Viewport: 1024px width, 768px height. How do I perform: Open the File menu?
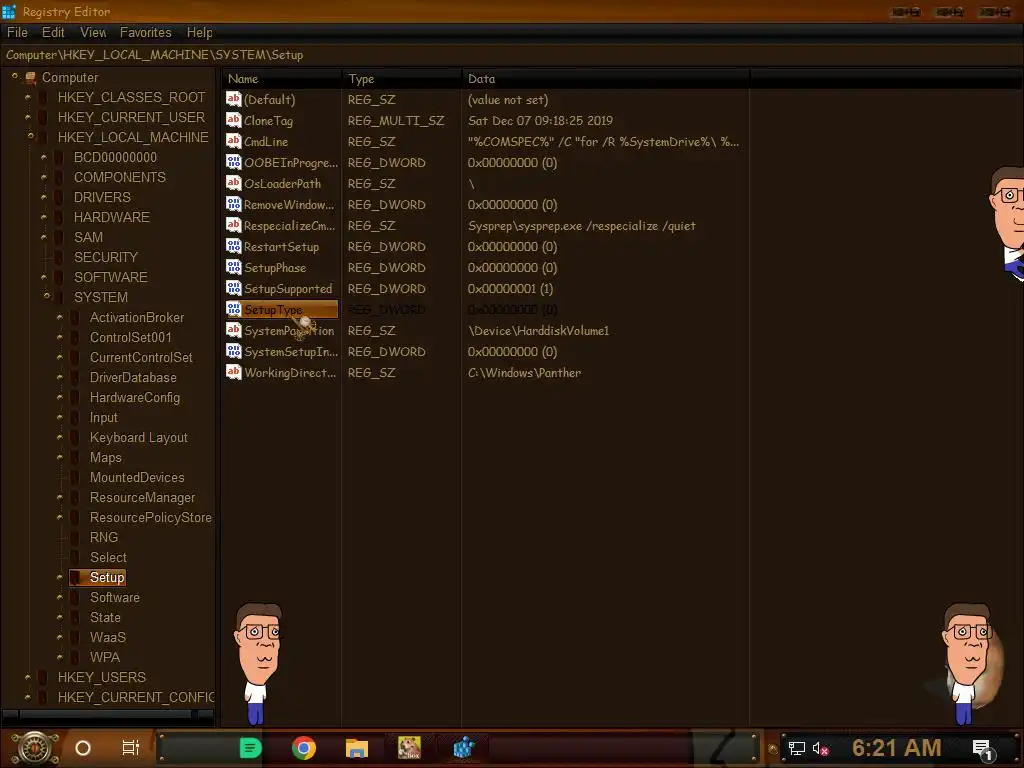[17, 33]
